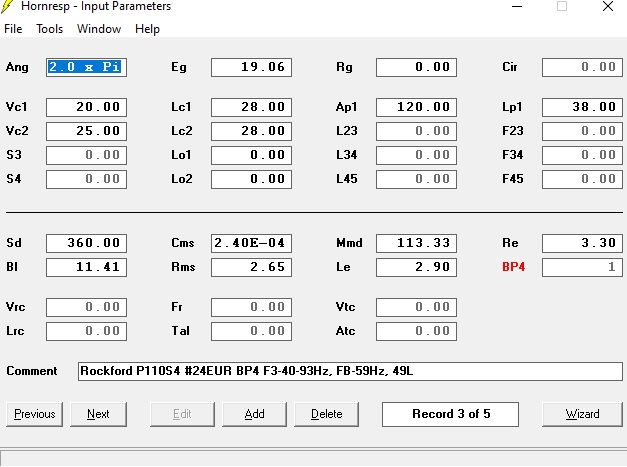The height and width of the screenshot is (467, 627).
Task: Click the Cms field with 2.40E-04
Action: tap(252, 243)
